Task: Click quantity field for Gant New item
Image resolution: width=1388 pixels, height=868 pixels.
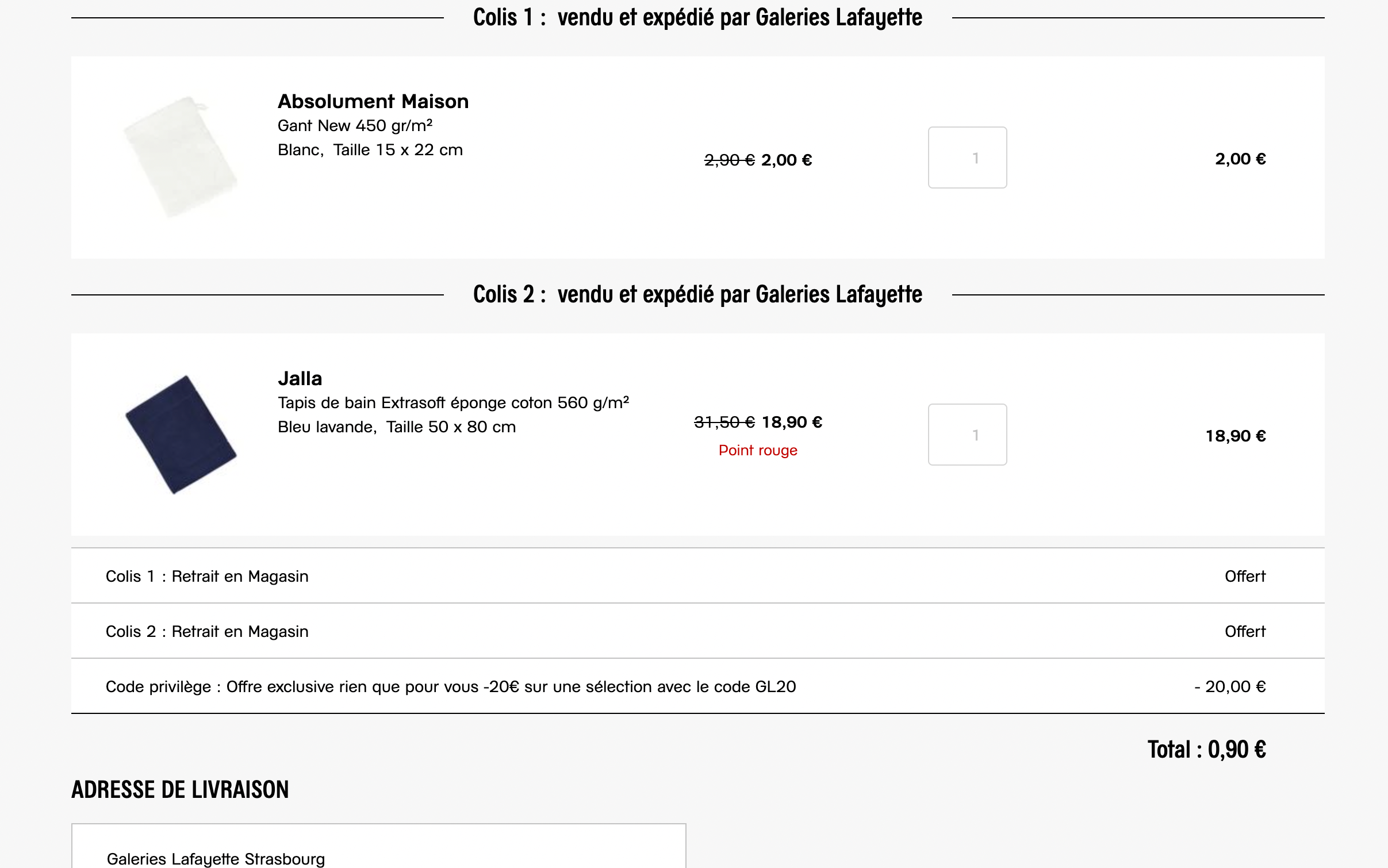Action: 967,158
